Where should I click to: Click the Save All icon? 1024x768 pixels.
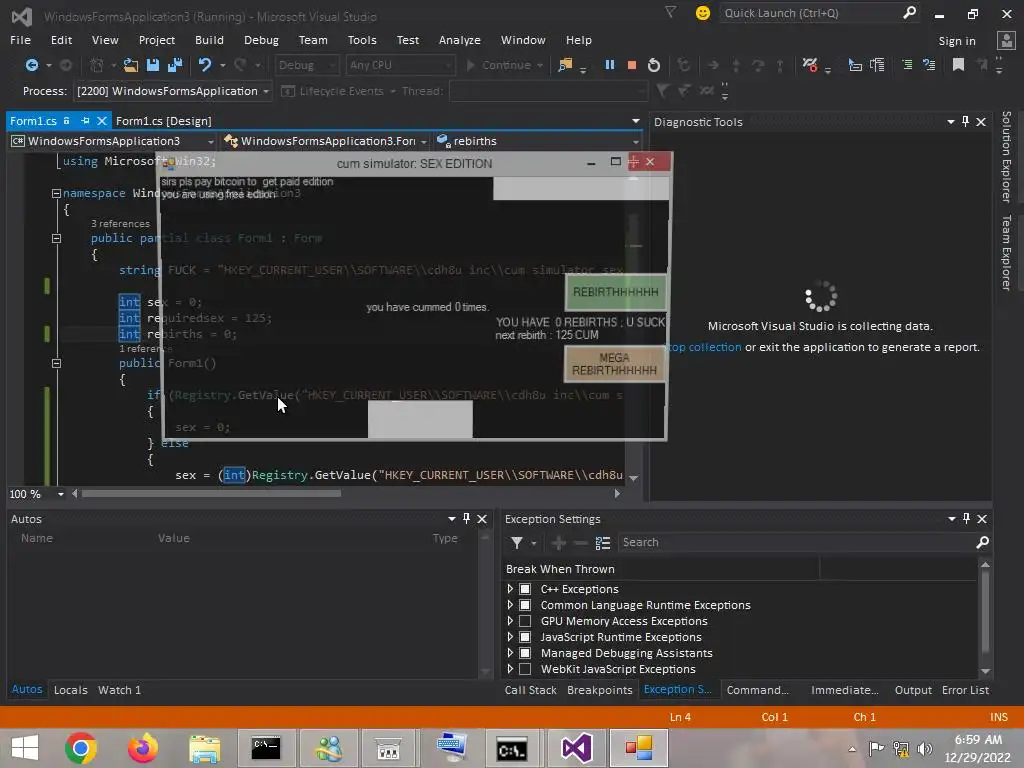[175, 65]
